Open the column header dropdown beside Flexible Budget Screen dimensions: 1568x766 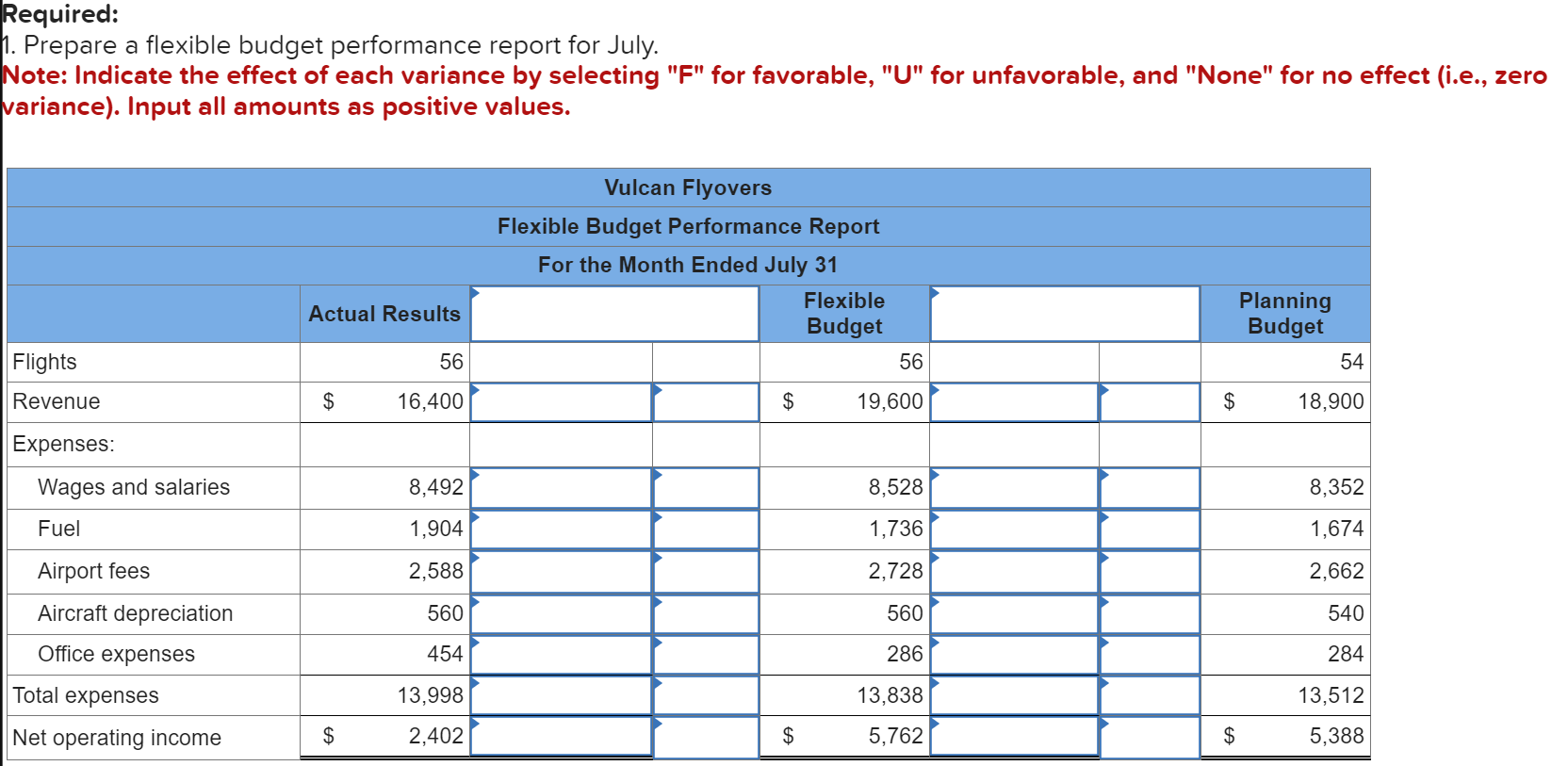pos(1065,314)
